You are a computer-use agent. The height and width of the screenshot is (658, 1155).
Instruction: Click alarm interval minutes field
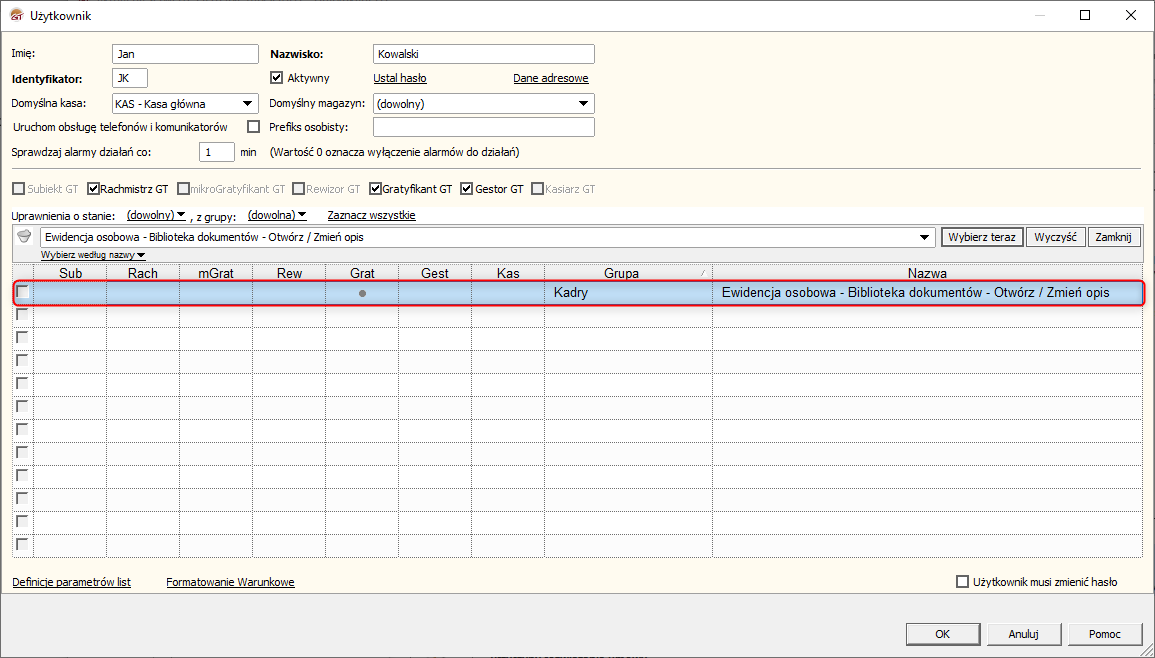coord(217,152)
